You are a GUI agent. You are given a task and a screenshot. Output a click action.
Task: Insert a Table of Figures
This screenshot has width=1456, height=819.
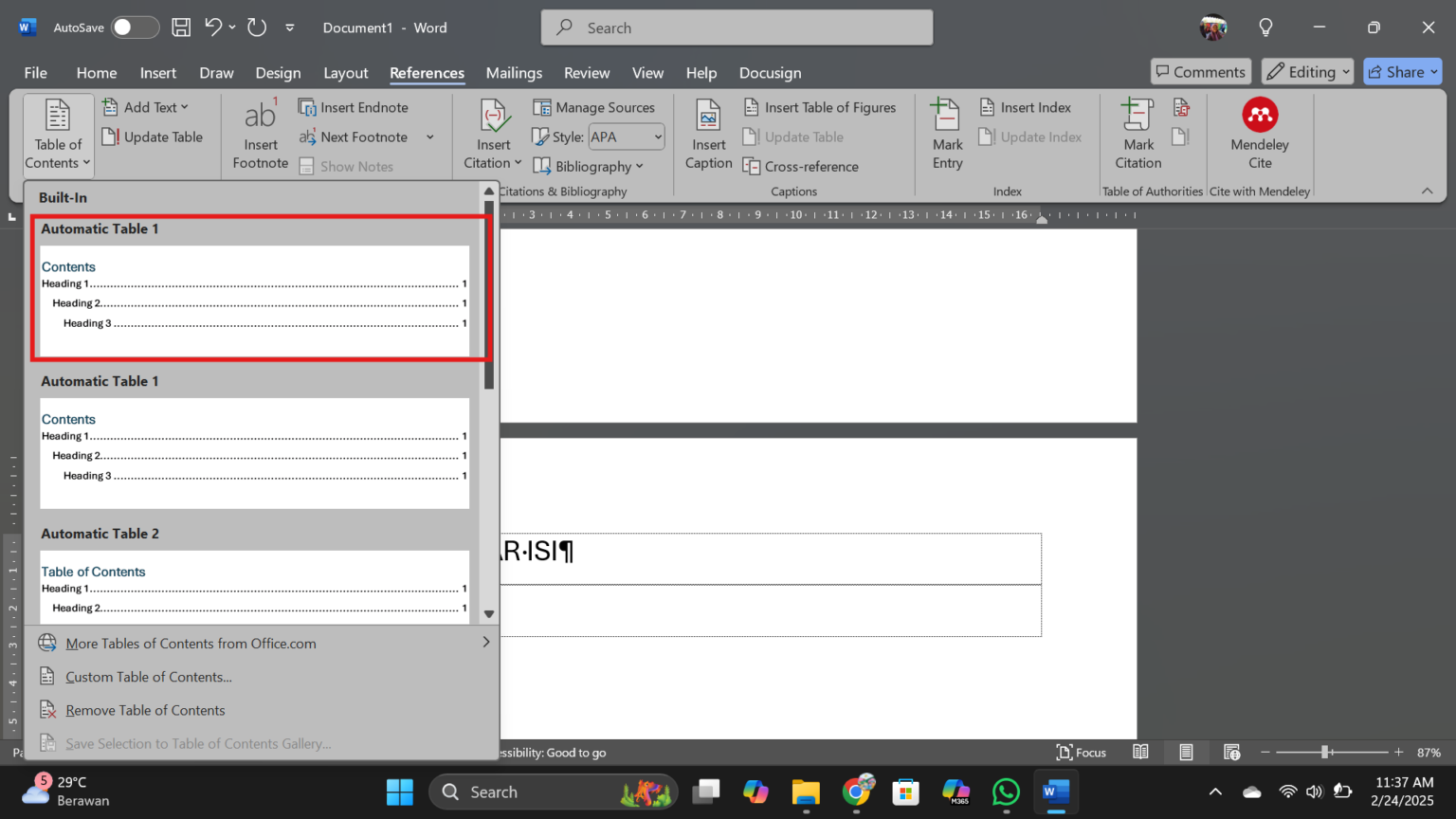coord(820,107)
